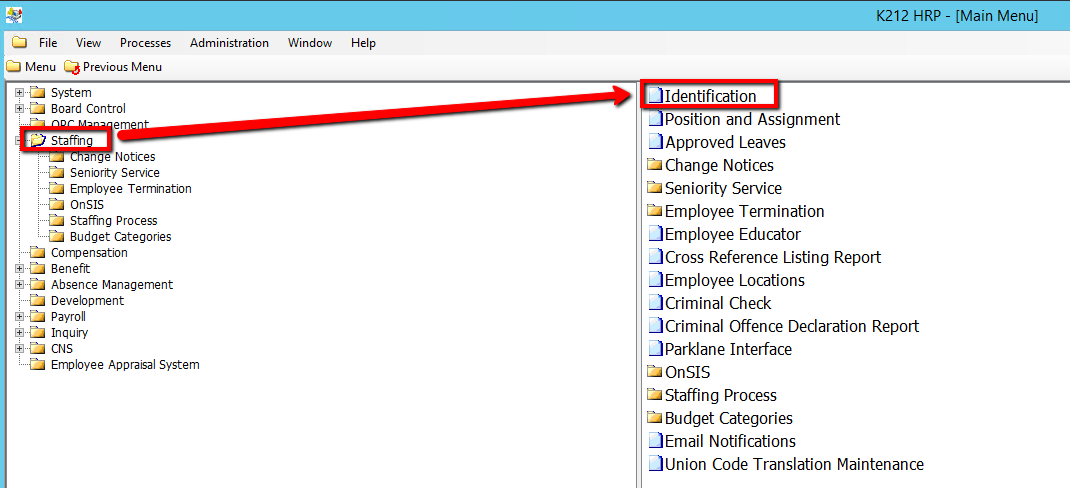The image size is (1070, 488).
Task: Expand the Absence Management tree node
Action: point(19,285)
